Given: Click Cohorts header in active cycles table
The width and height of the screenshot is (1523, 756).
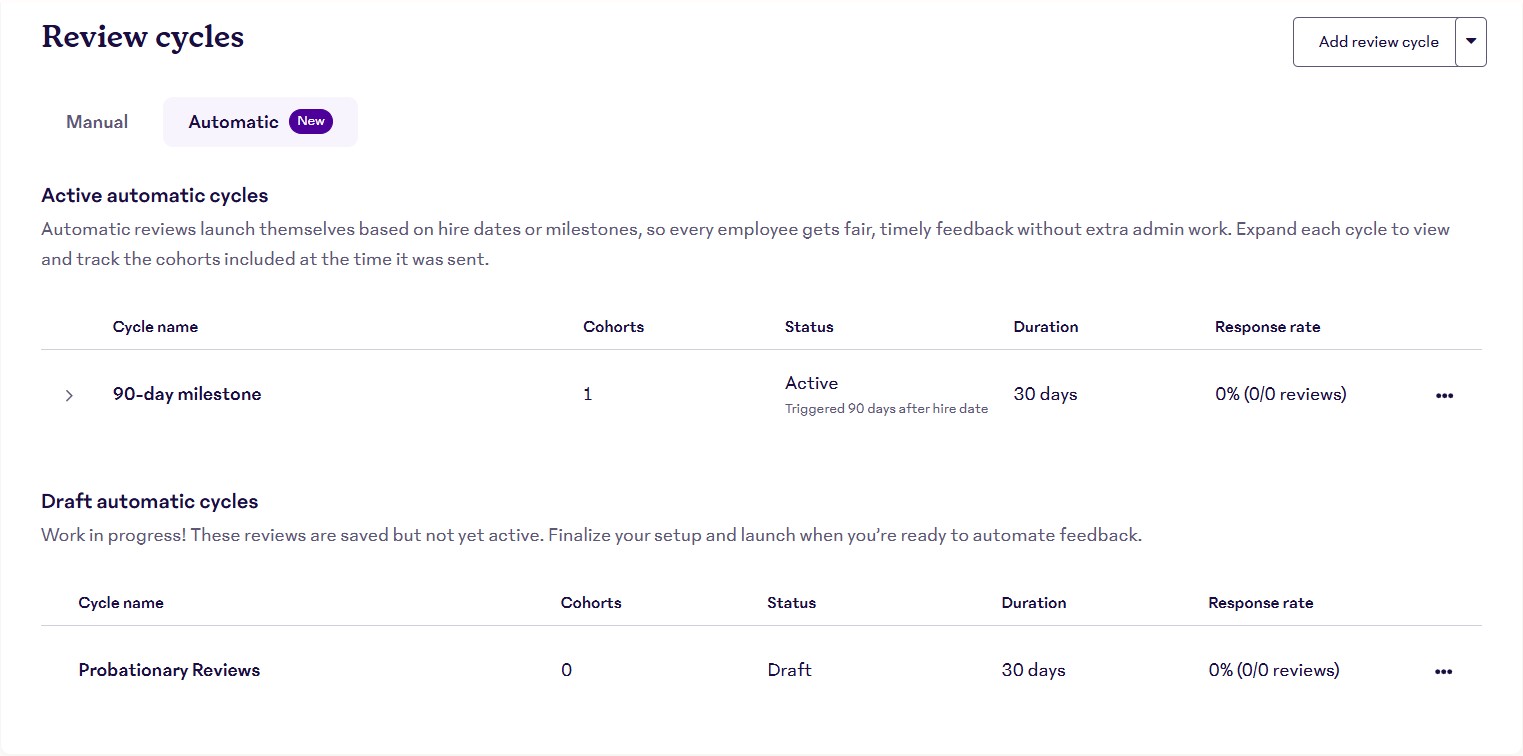Looking at the screenshot, I should point(614,327).
